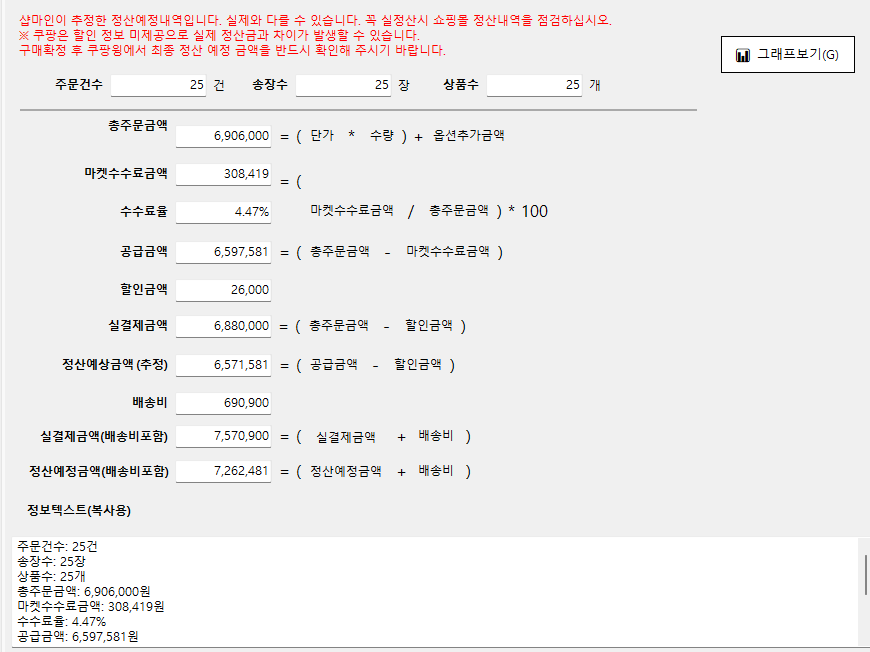Select the 마켓수수료금액 field showing 308,419
Viewport: 870px width, 652px height.
[x=223, y=174]
